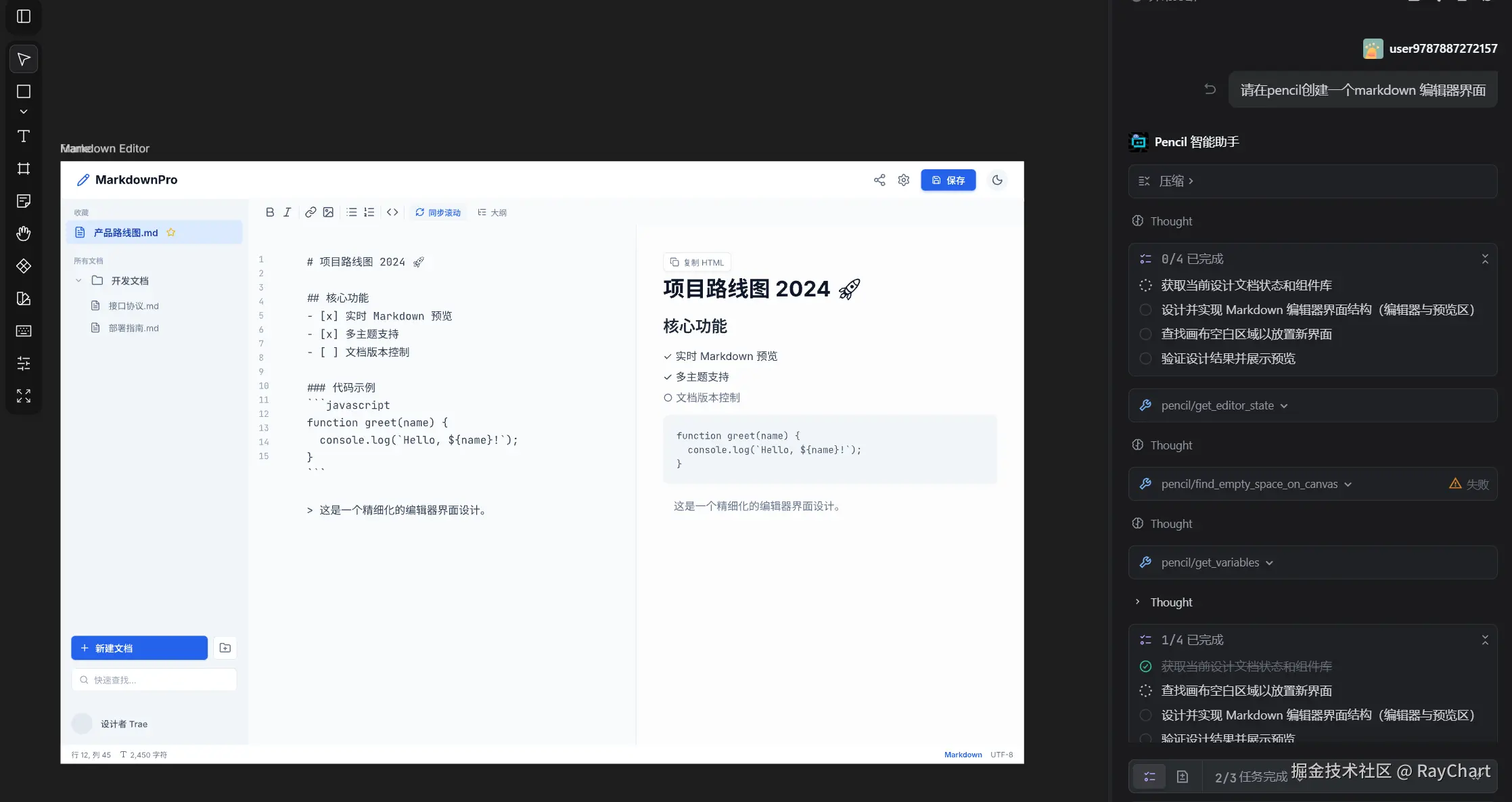
Task: Select the Frame tool
Action: (x=24, y=169)
